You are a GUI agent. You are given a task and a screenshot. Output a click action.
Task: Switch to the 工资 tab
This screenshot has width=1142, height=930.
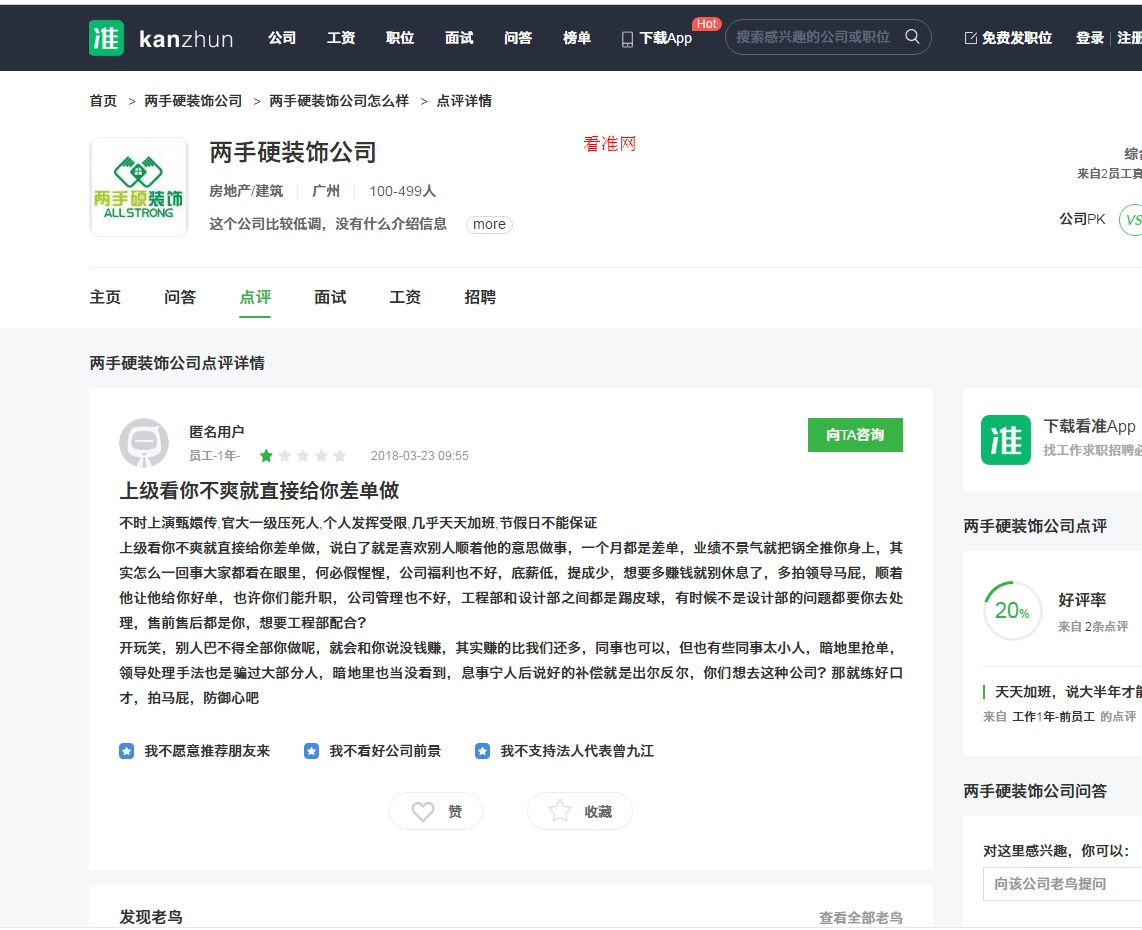404,297
